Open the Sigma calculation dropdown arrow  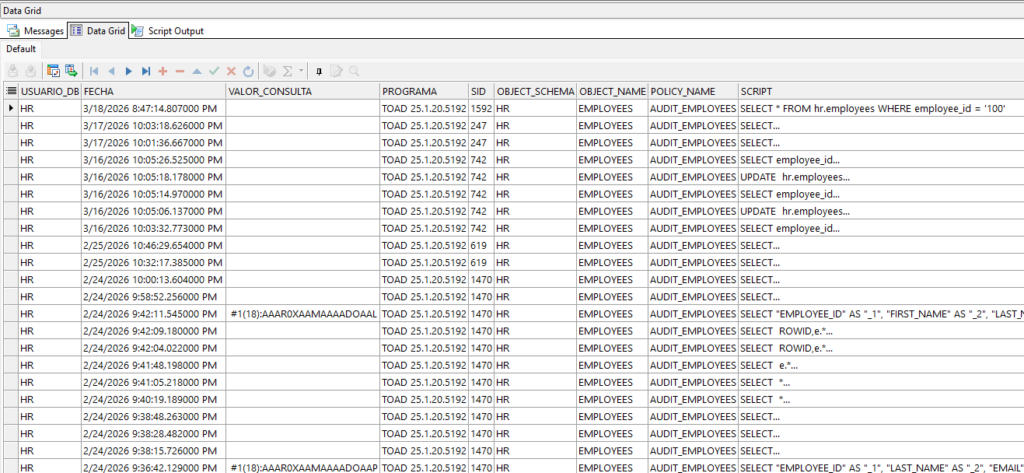[x=301, y=71]
